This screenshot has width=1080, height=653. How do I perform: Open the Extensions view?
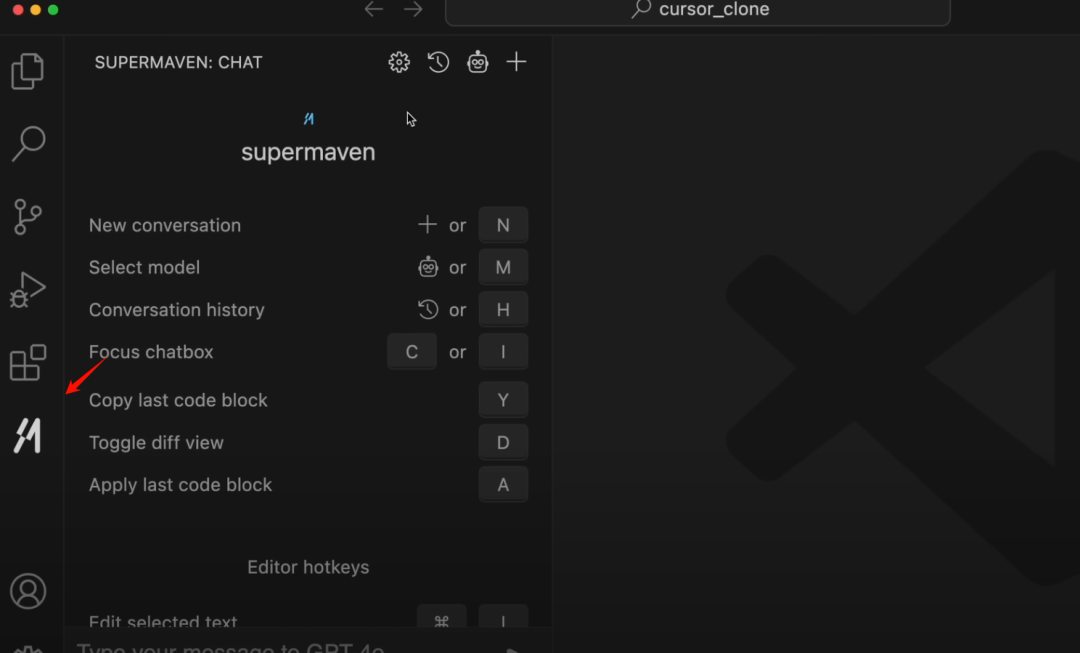(x=28, y=363)
